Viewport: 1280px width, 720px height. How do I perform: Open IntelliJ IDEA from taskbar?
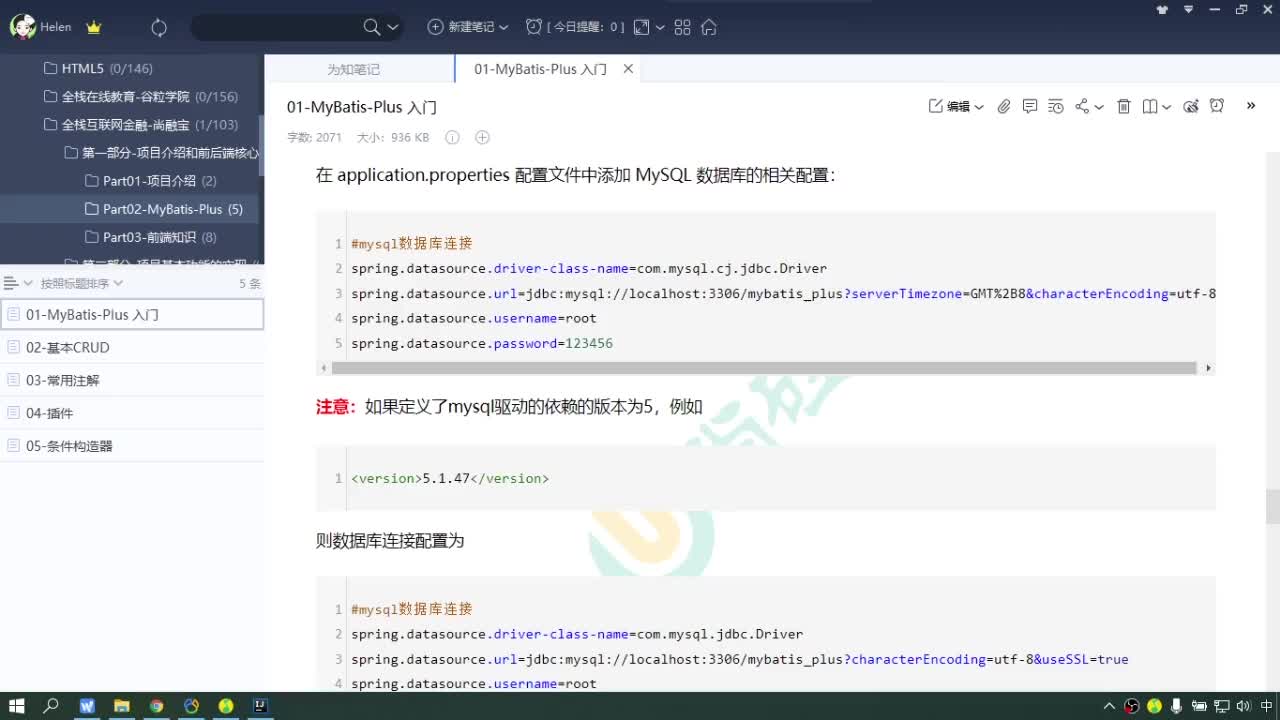[x=260, y=706]
